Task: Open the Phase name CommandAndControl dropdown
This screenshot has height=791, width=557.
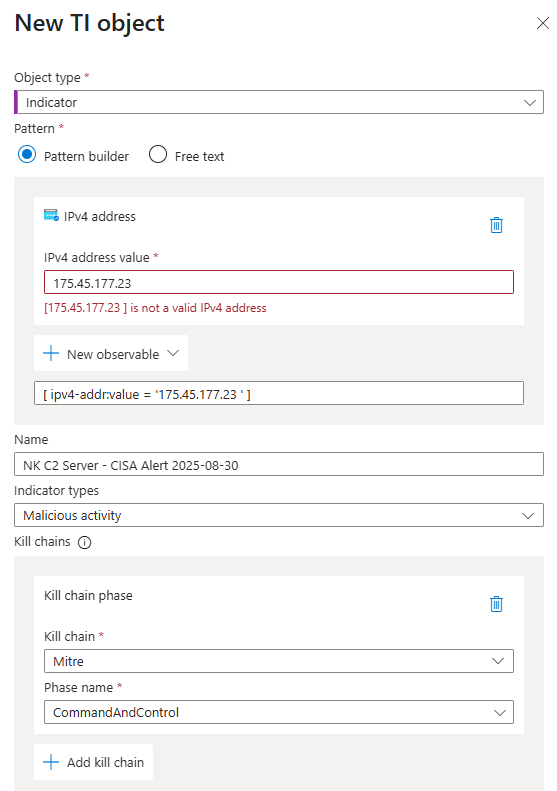Action: pyautogui.click(x=279, y=712)
